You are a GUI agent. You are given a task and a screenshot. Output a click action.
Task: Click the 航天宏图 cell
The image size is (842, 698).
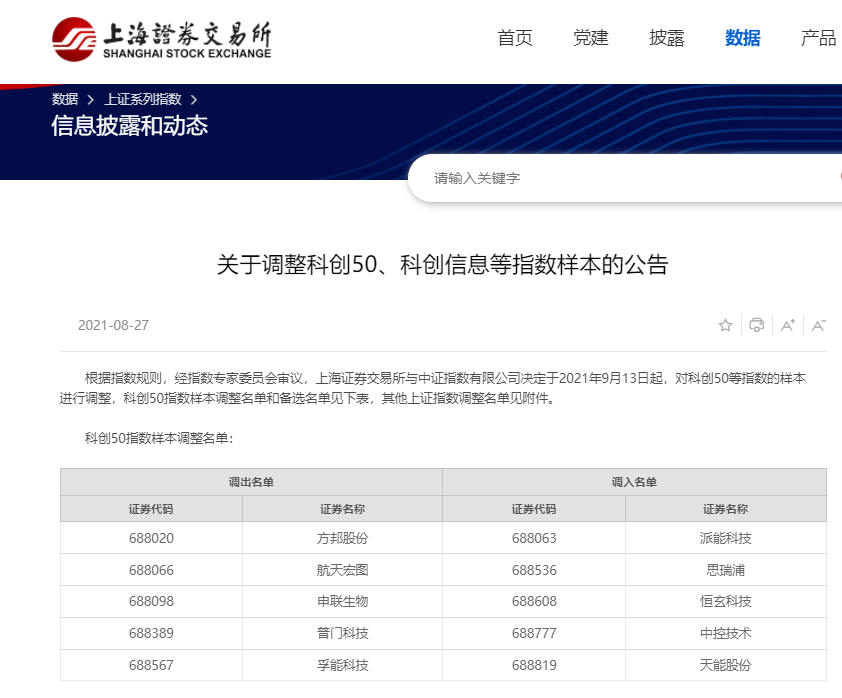[343, 570]
